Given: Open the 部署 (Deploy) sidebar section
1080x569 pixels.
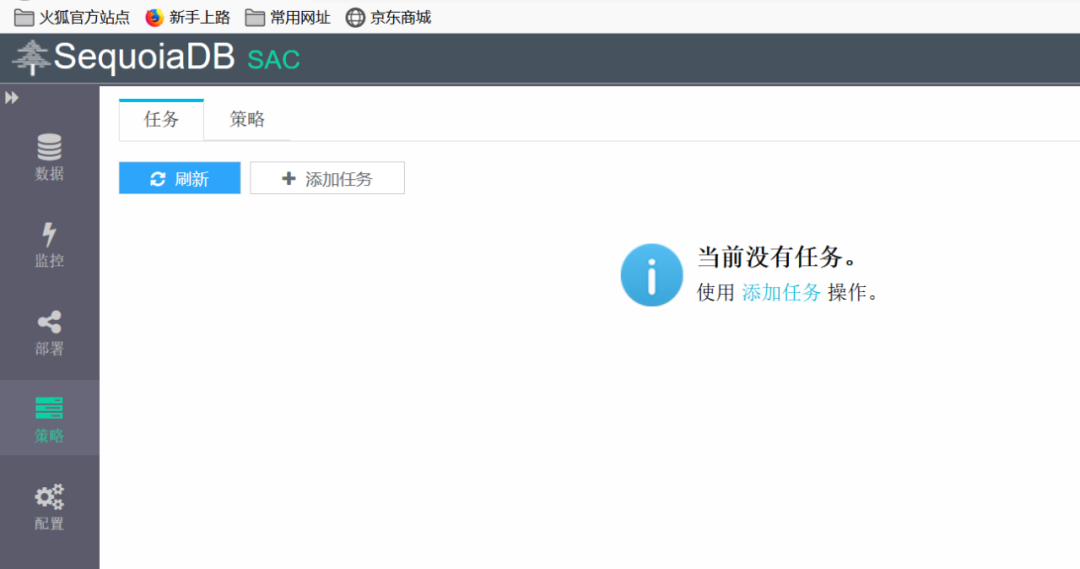Looking at the screenshot, I should [49, 333].
